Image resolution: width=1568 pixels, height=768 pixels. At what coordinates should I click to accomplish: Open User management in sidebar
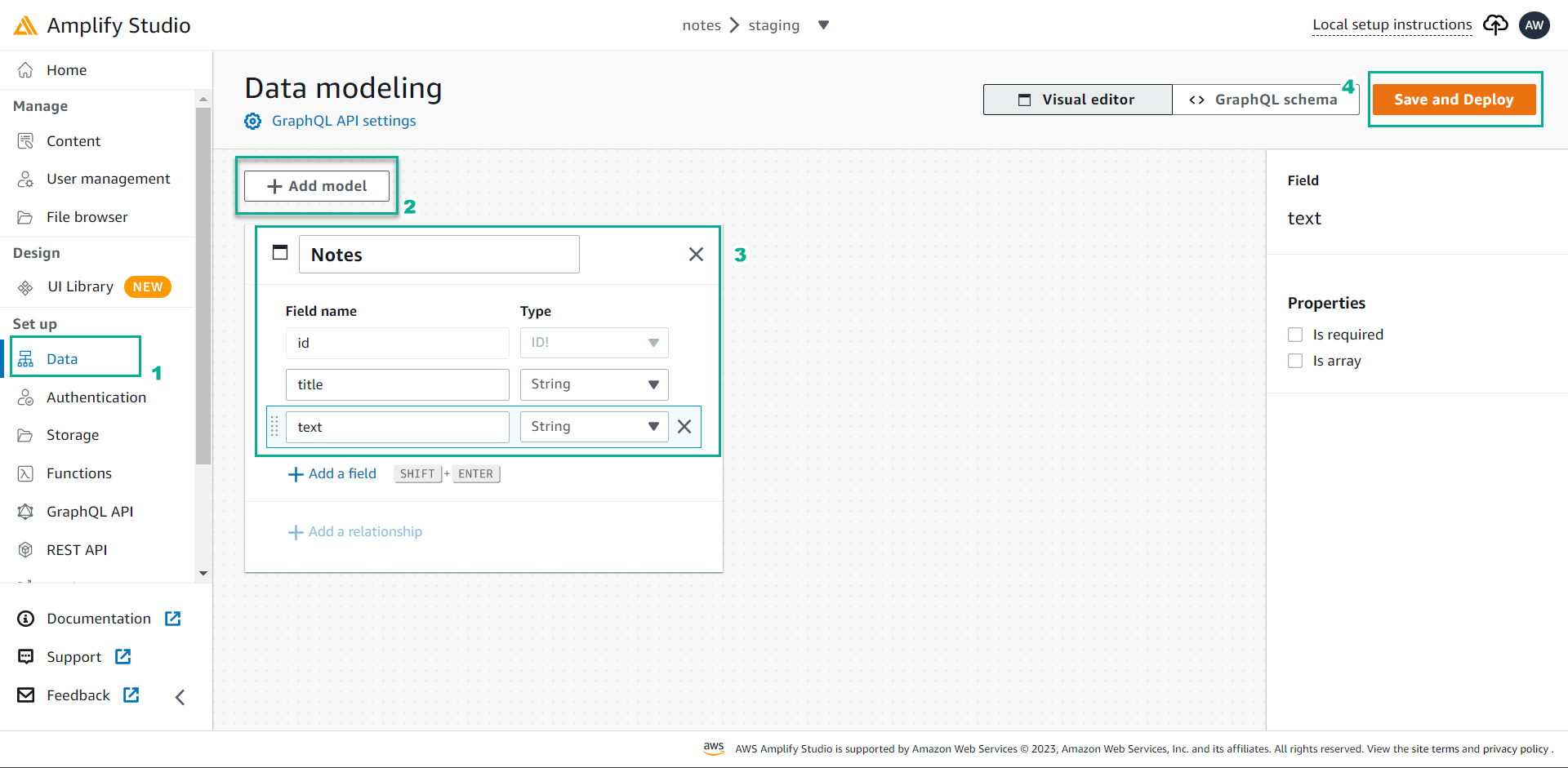pos(108,179)
